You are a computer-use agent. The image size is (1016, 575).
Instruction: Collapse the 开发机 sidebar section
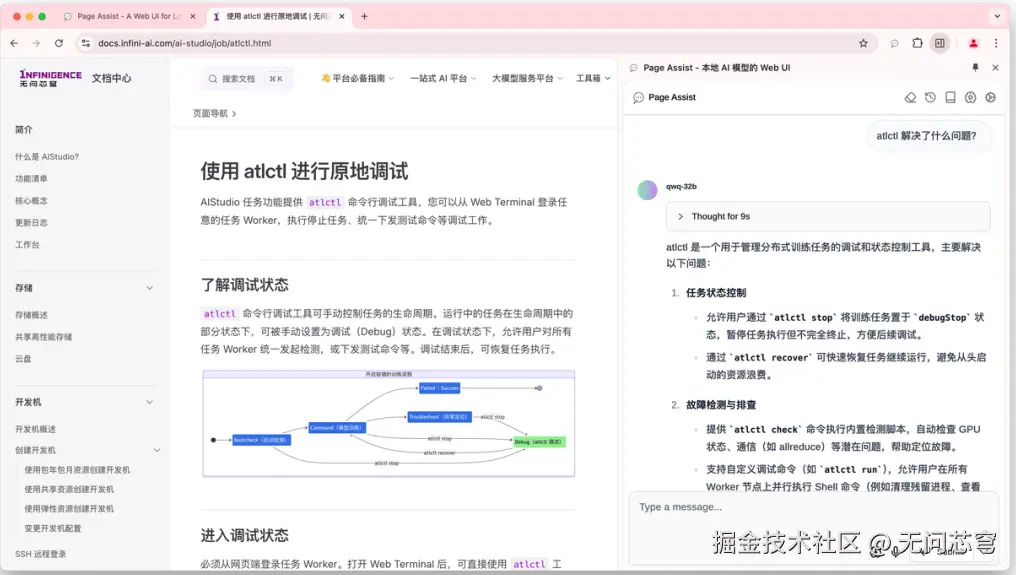150,402
